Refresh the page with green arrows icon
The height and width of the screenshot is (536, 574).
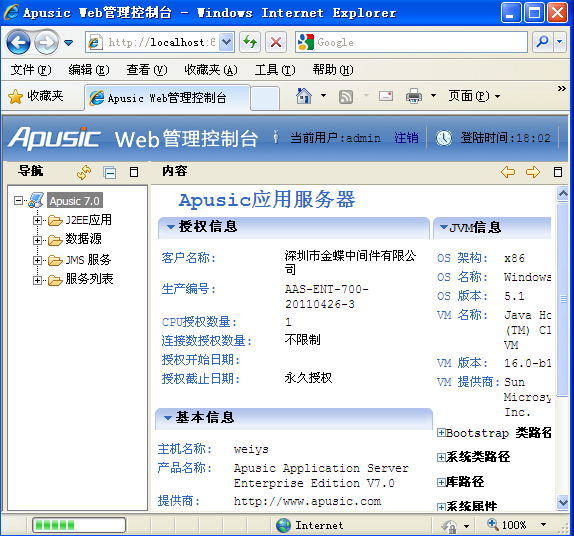click(x=250, y=42)
